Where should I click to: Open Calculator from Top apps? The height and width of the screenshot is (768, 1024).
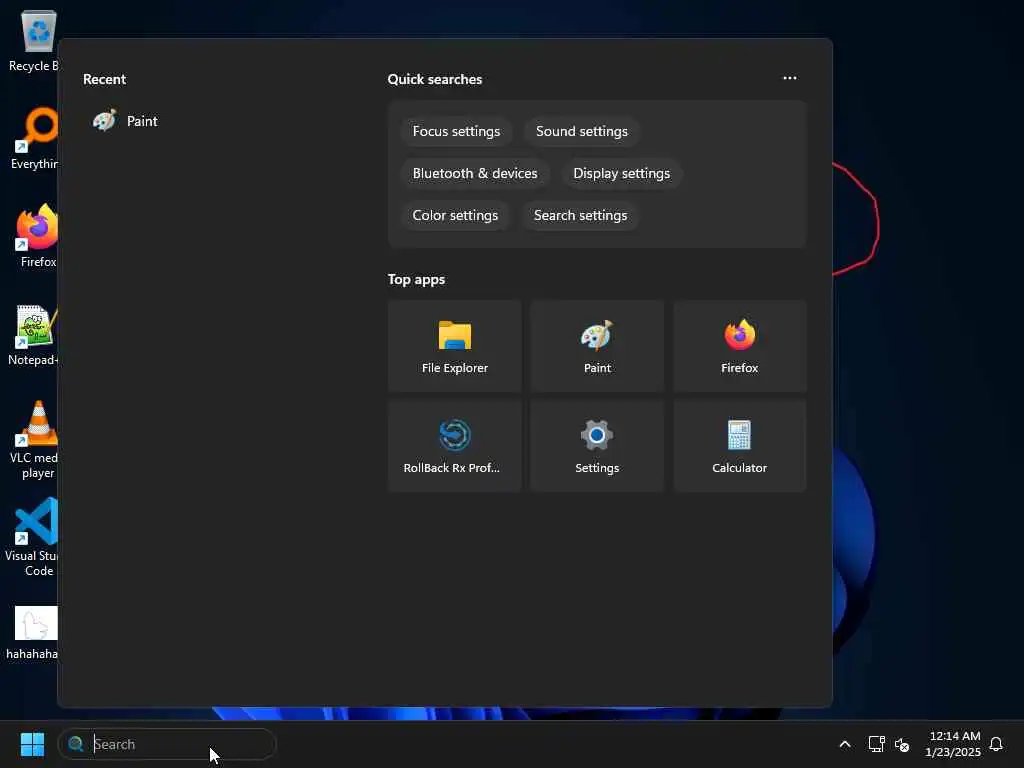tap(739, 446)
